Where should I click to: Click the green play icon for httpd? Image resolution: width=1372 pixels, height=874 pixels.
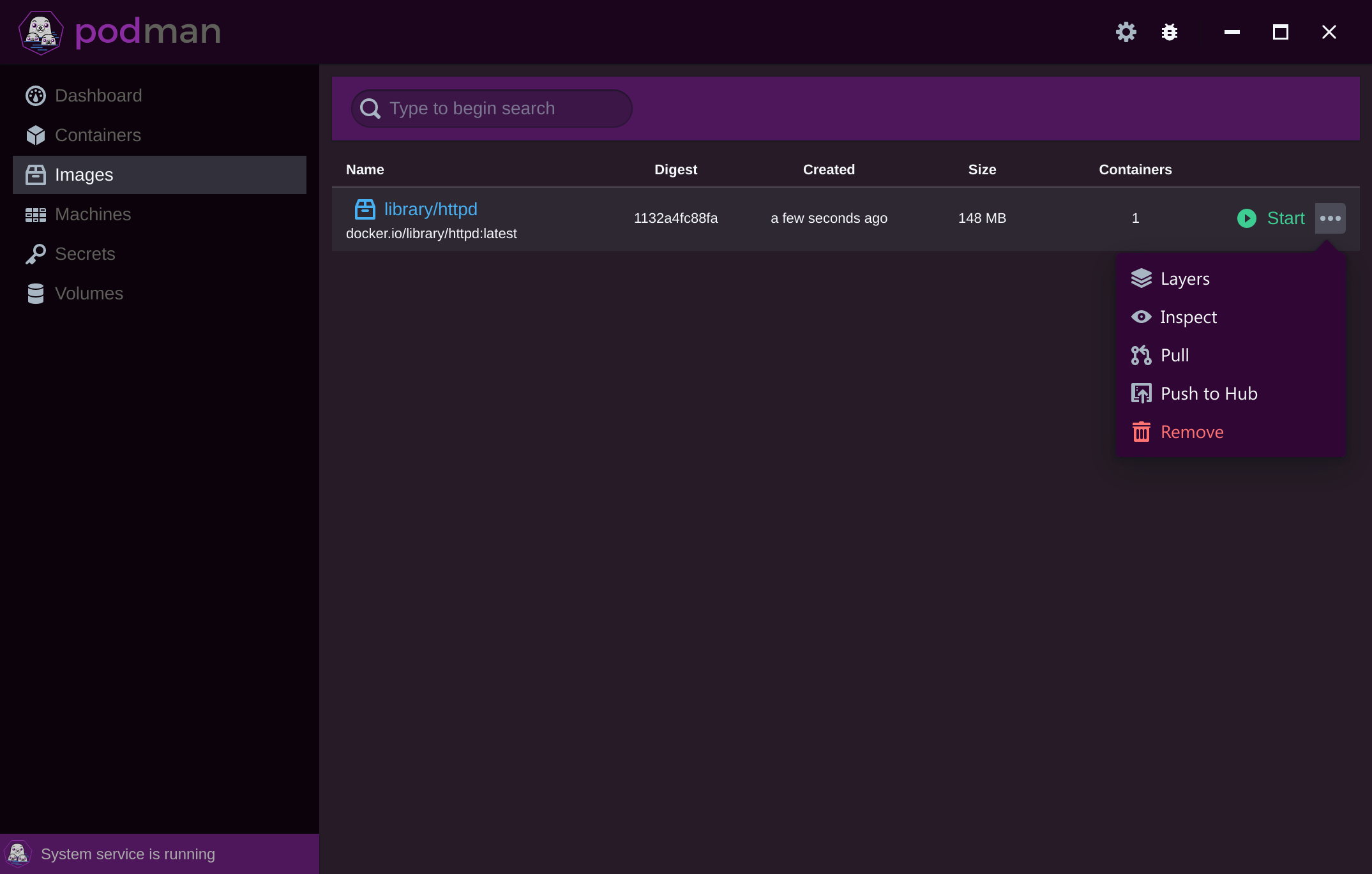(1247, 218)
